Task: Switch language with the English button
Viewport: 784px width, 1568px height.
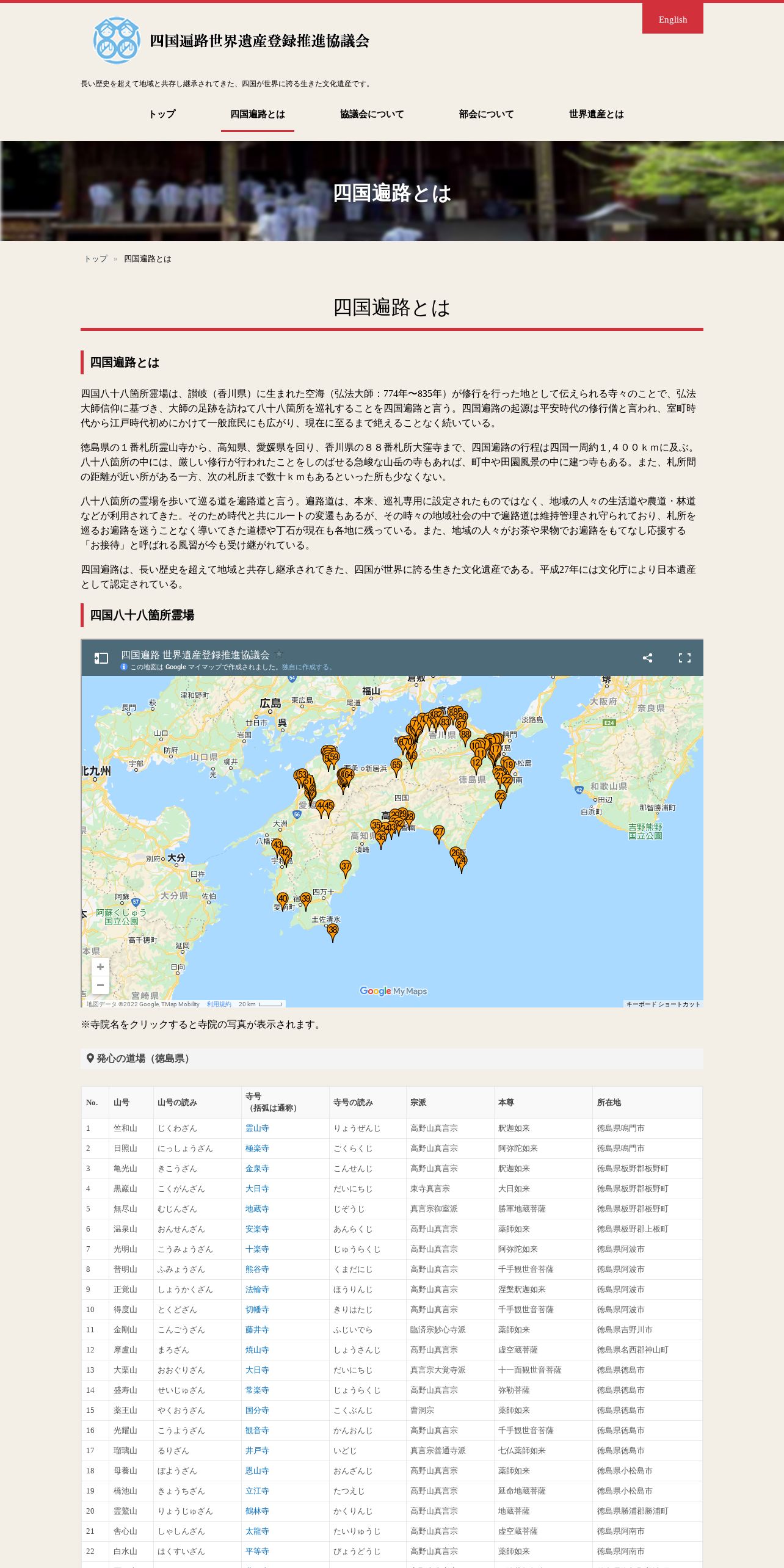Action: coord(673,19)
